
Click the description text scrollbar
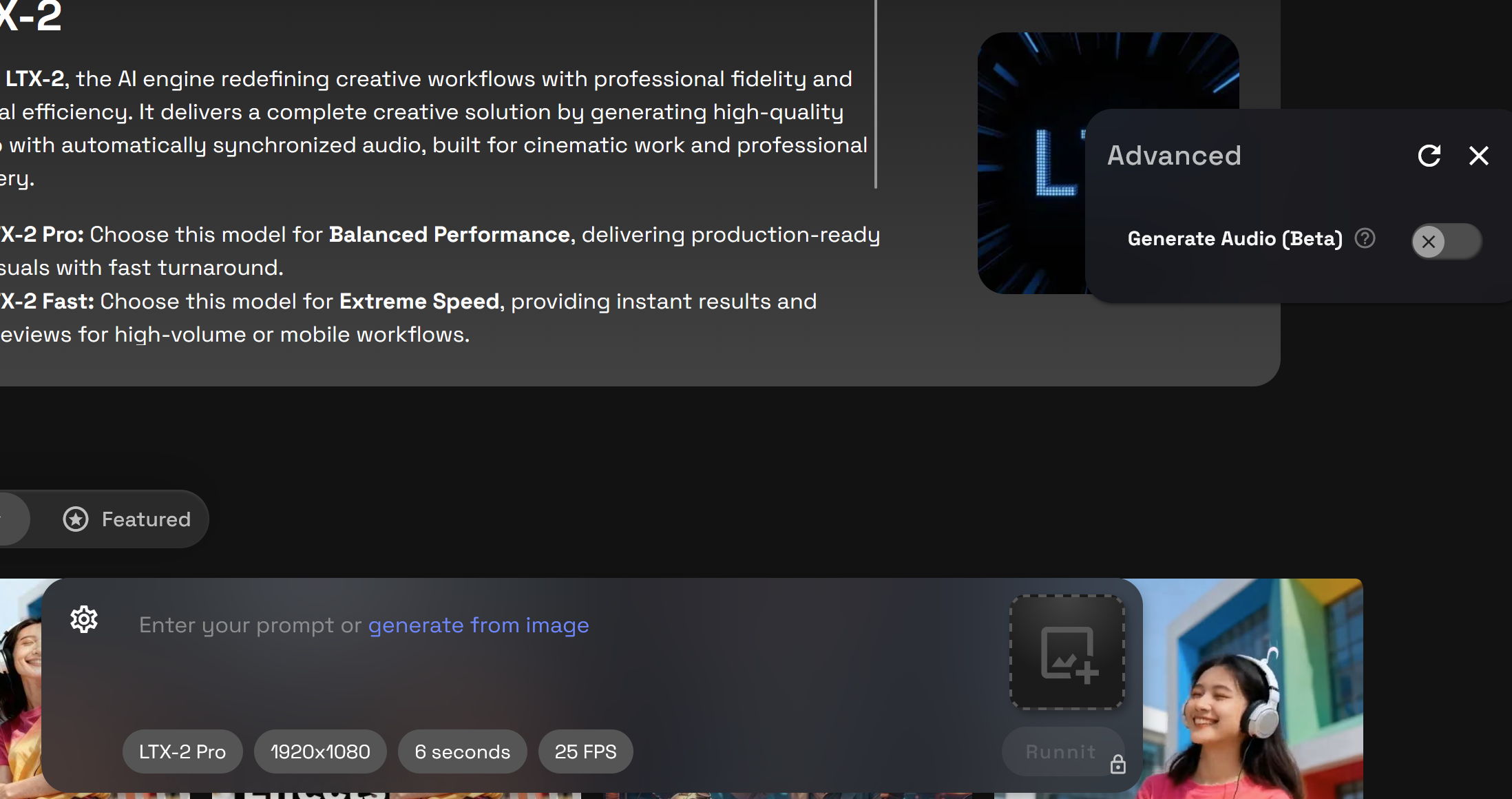pos(876,94)
